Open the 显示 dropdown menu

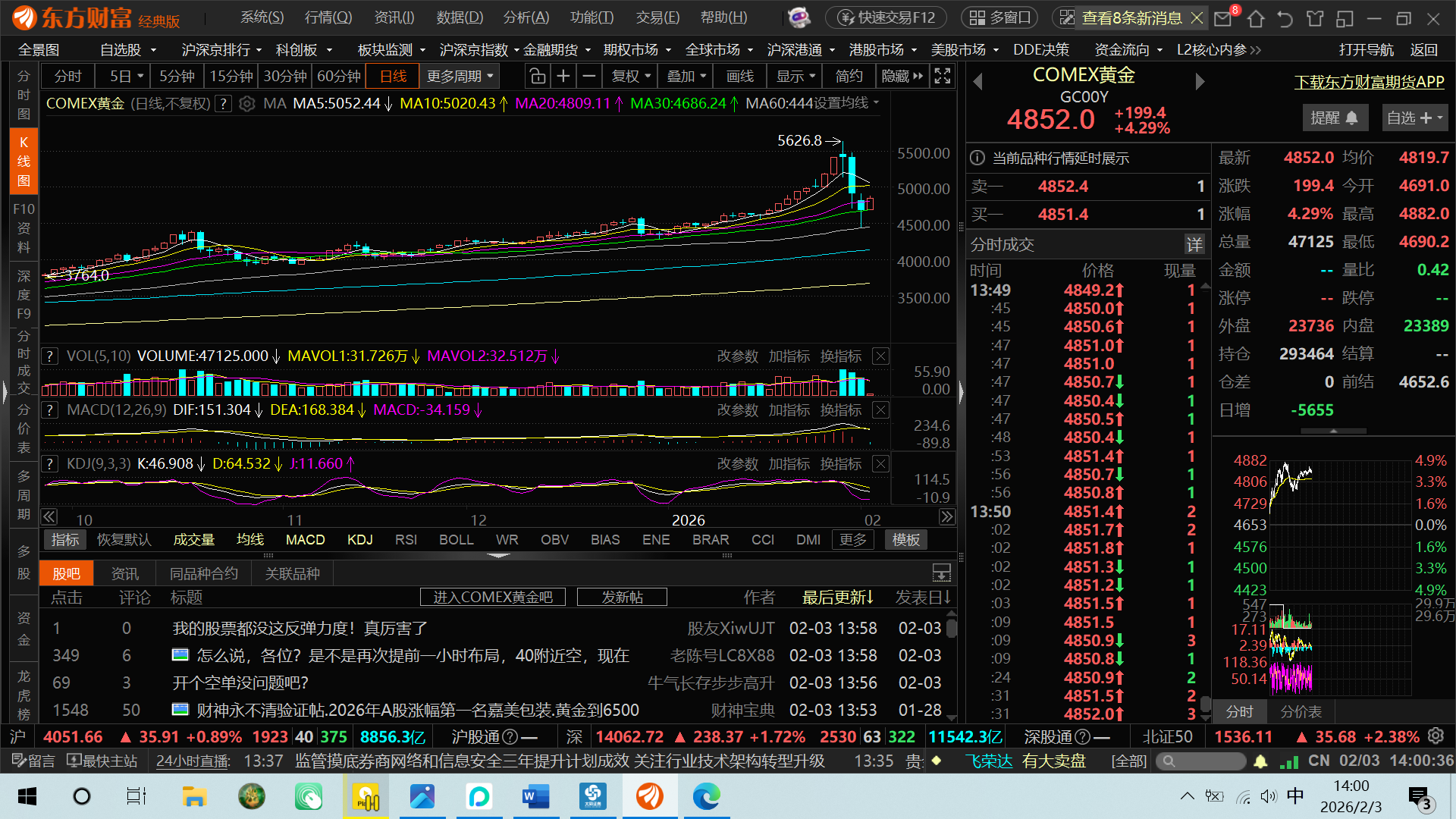[x=795, y=76]
